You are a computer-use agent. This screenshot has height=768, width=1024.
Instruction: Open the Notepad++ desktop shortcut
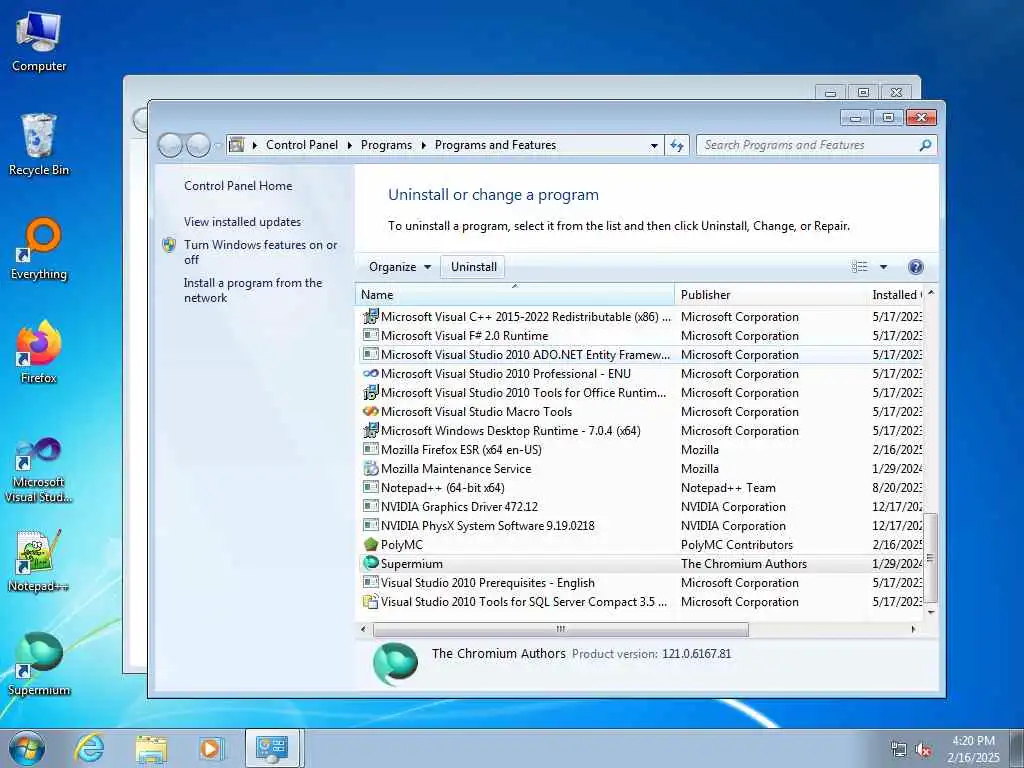point(39,561)
